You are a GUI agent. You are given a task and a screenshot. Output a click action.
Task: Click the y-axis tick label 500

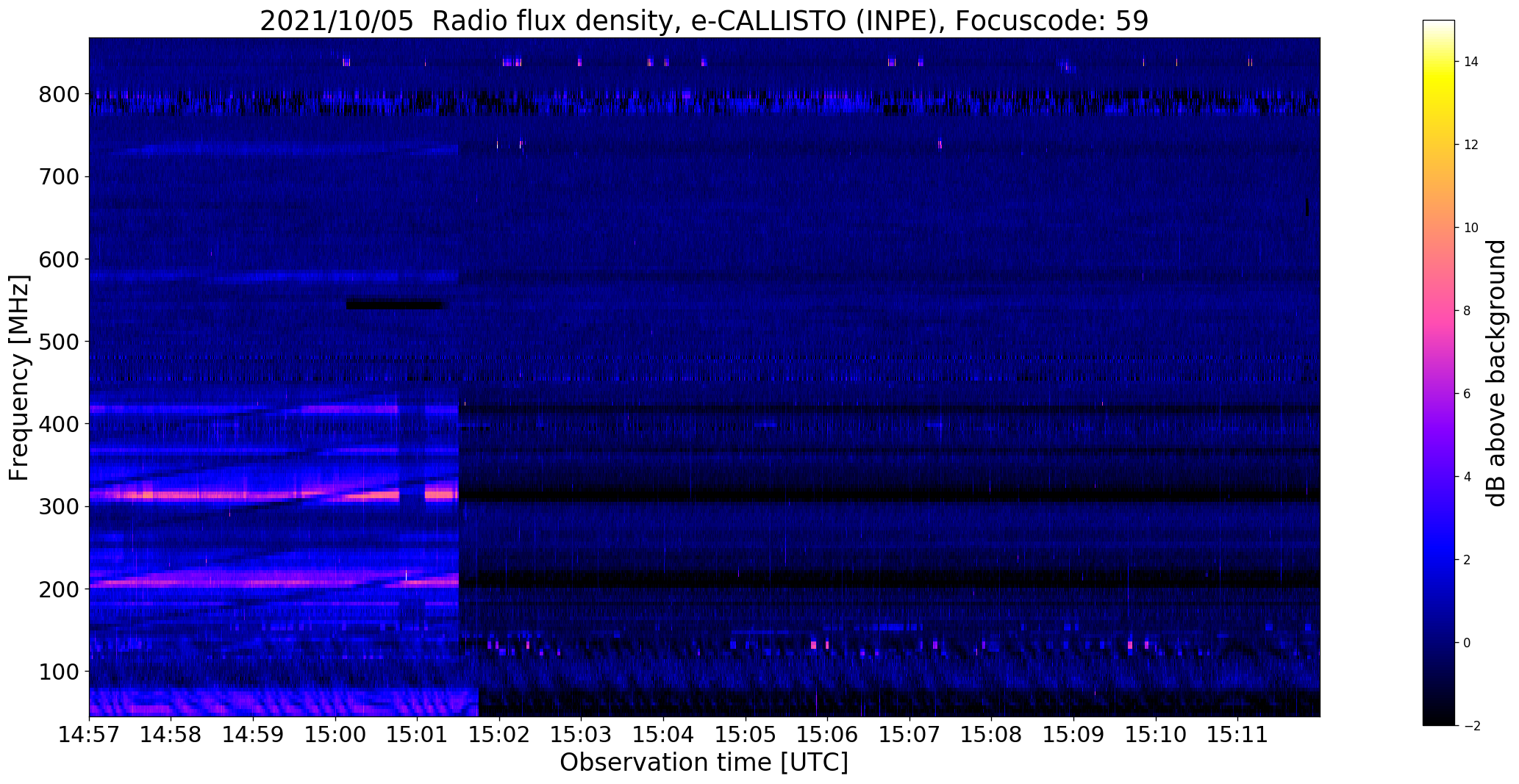(x=58, y=342)
